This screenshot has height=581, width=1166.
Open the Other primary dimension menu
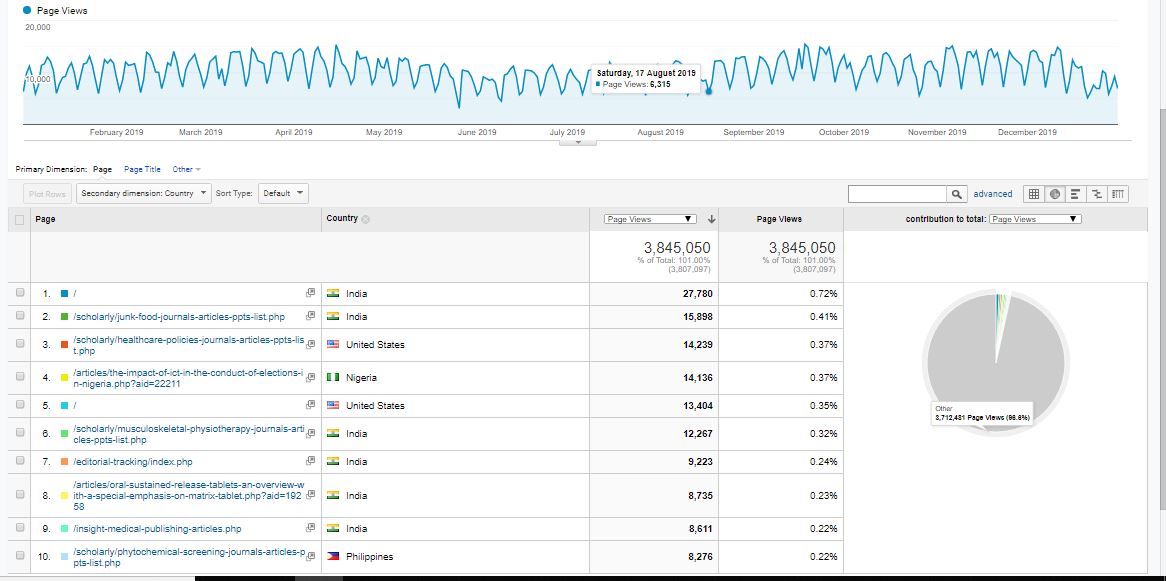(x=186, y=170)
